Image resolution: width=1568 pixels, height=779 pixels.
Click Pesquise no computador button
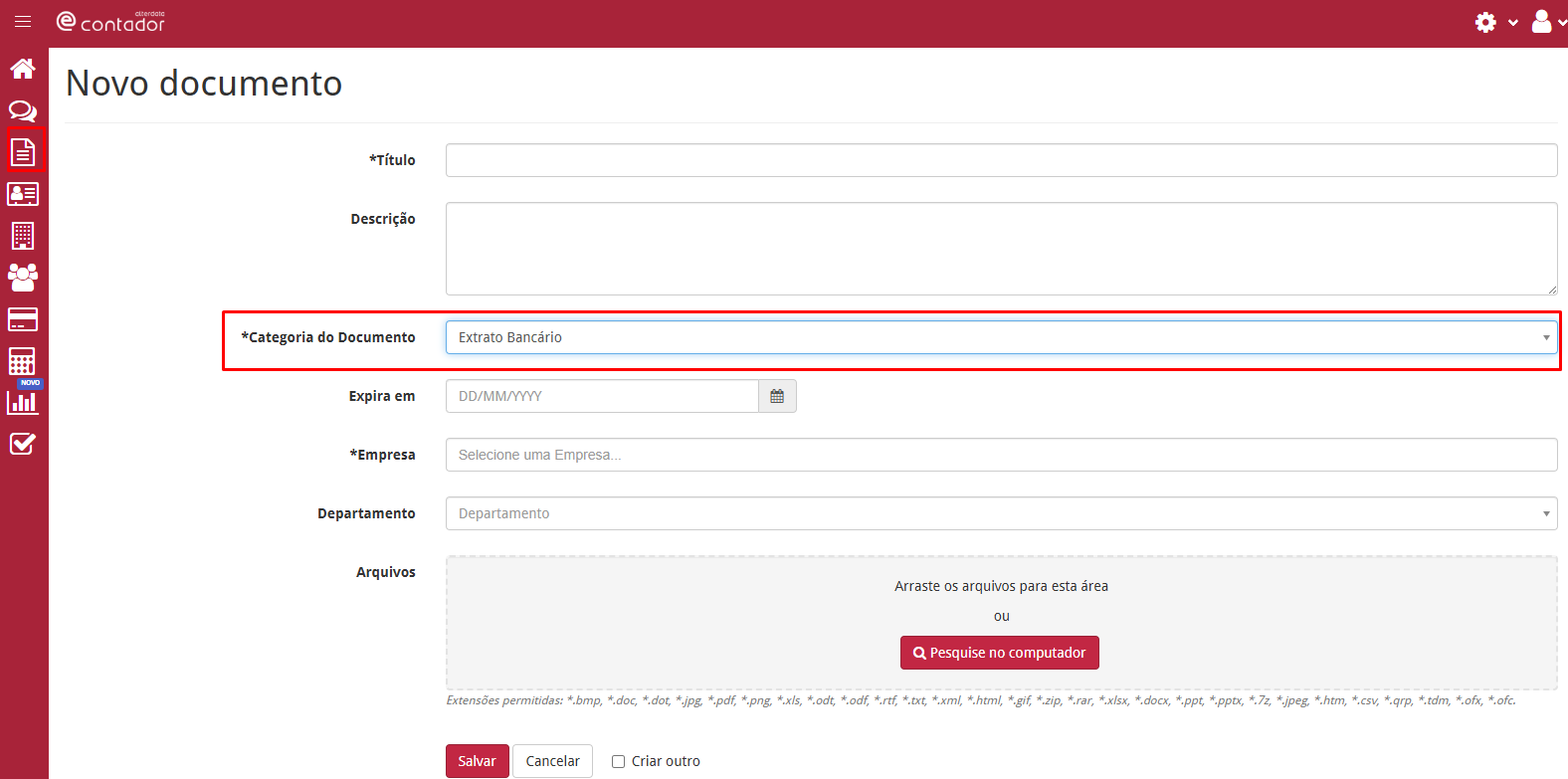[1000, 653]
